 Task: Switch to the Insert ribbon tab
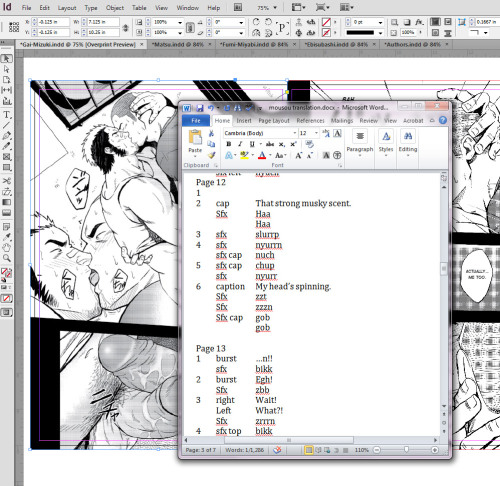click(x=244, y=121)
